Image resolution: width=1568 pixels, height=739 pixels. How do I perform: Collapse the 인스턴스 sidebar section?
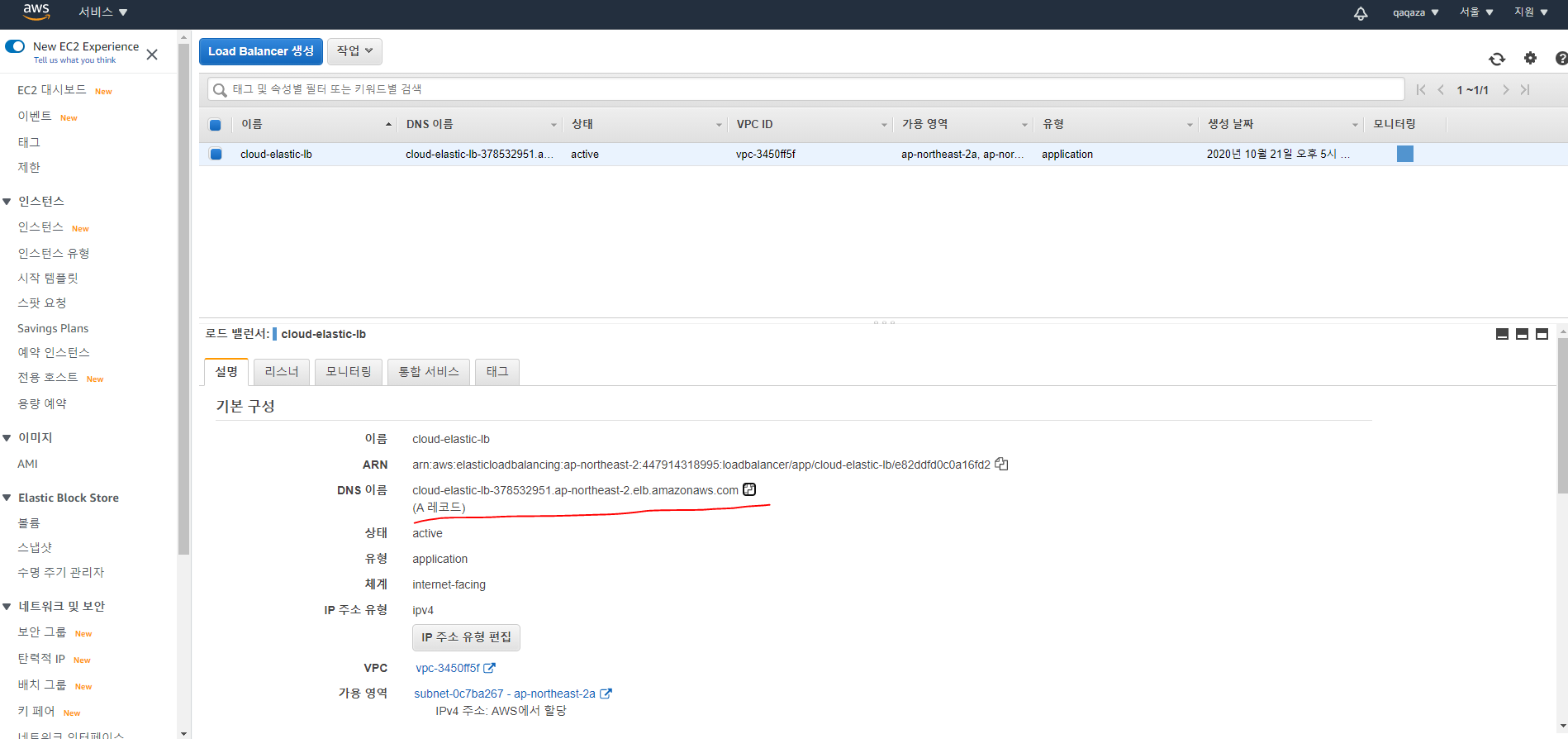coord(7,201)
